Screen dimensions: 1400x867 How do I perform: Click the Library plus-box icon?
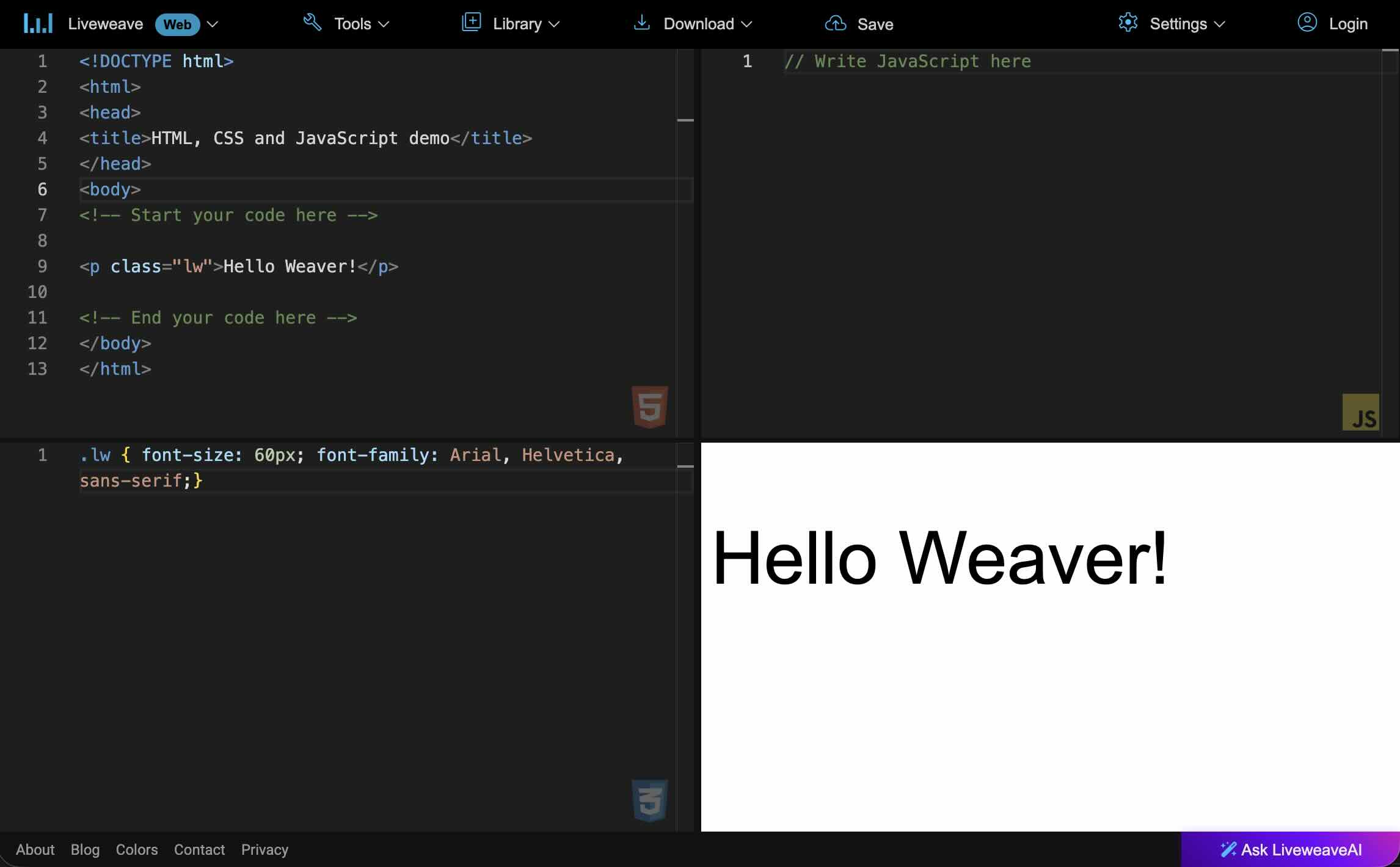tap(471, 23)
